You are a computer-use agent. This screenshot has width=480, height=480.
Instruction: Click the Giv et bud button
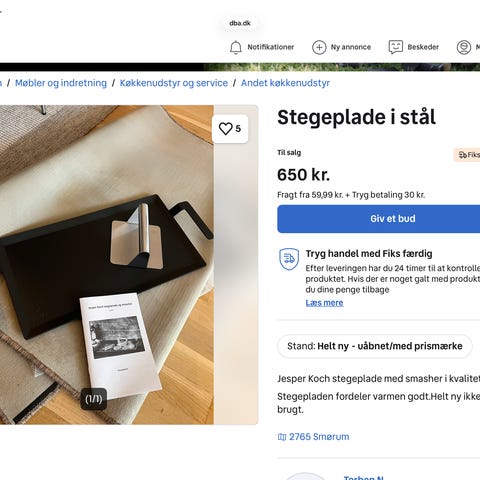point(379,219)
